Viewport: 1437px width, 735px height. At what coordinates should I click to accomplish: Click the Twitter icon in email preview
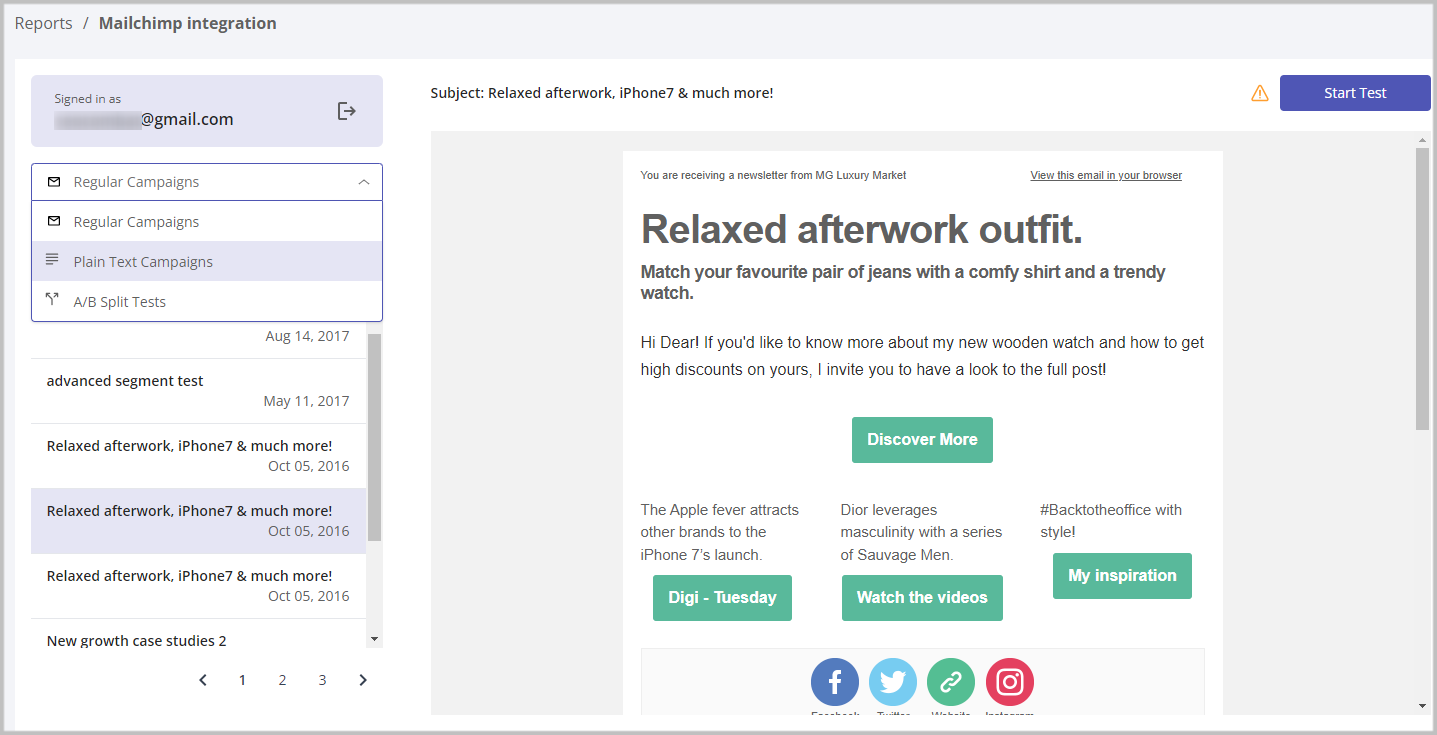(x=893, y=682)
